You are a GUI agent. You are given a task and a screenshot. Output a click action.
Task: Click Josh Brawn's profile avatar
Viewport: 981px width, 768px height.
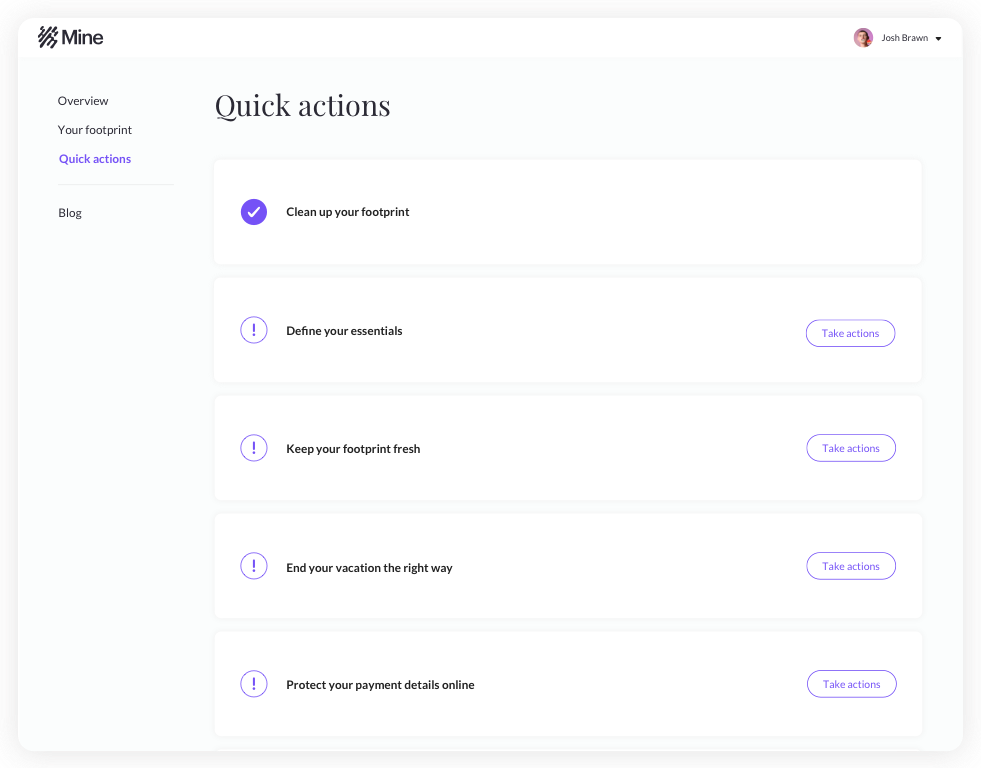(863, 38)
